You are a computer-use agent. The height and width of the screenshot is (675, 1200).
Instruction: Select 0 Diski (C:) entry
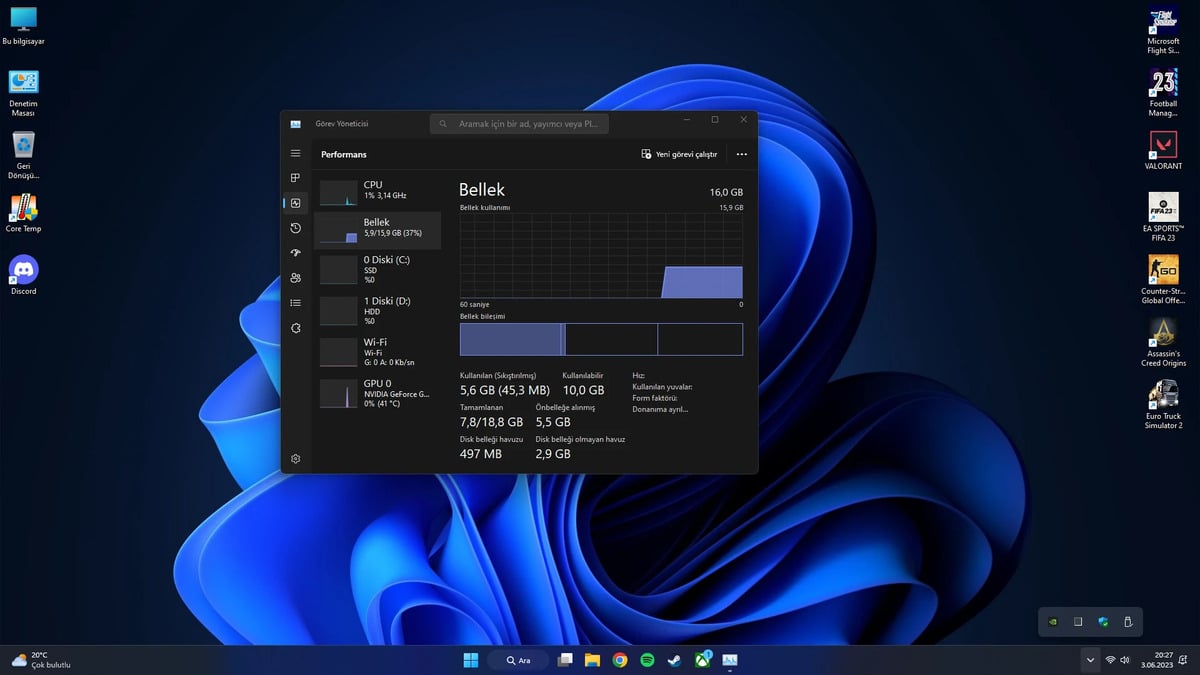[x=378, y=272]
